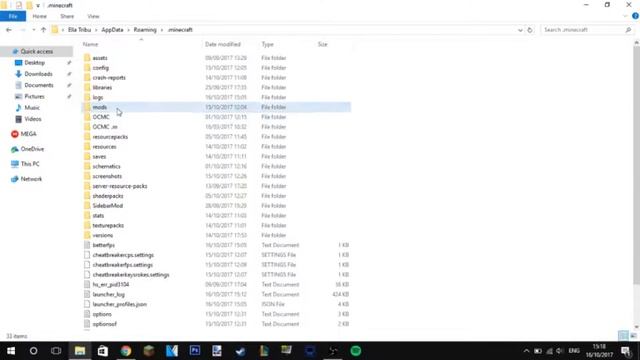Select Network in the navigation pane

click(31, 179)
